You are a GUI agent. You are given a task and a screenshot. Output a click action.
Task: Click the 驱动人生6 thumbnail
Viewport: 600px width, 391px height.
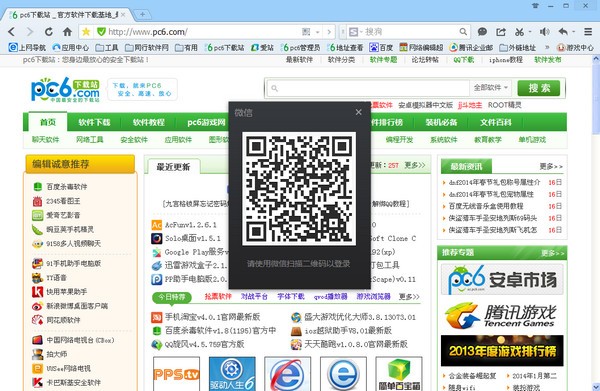tap(232, 374)
